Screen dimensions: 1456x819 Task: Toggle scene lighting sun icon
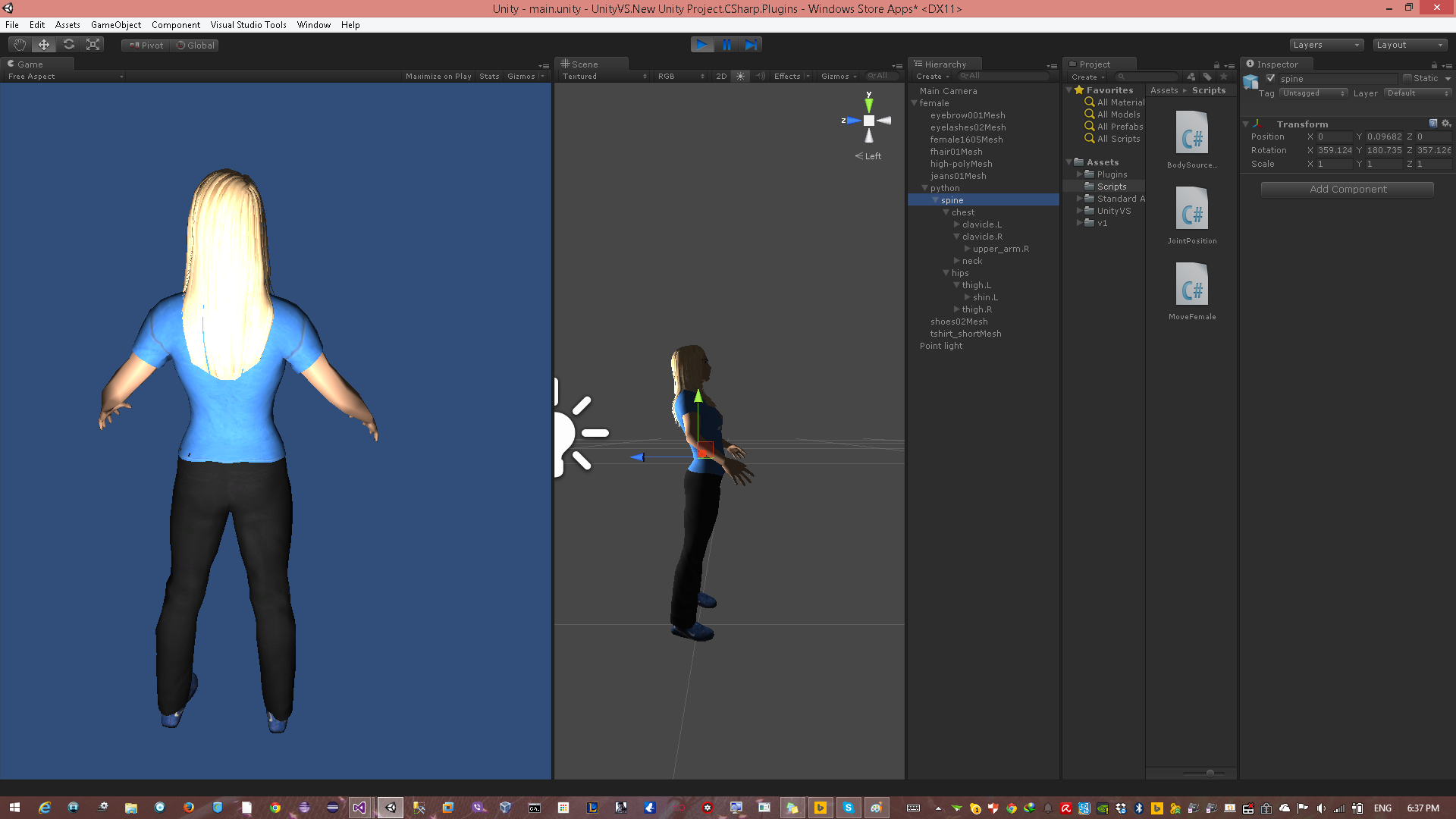(x=740, y=76)
